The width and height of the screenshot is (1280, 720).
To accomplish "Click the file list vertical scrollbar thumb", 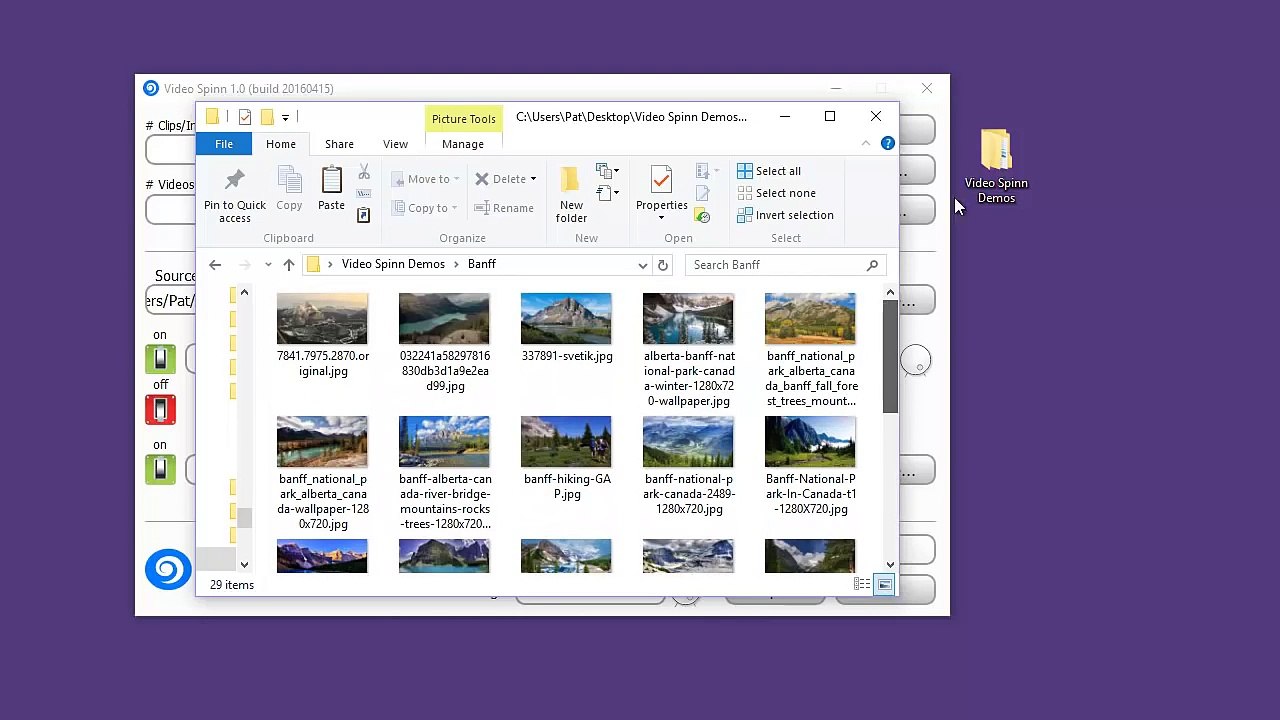I will 890,357.
